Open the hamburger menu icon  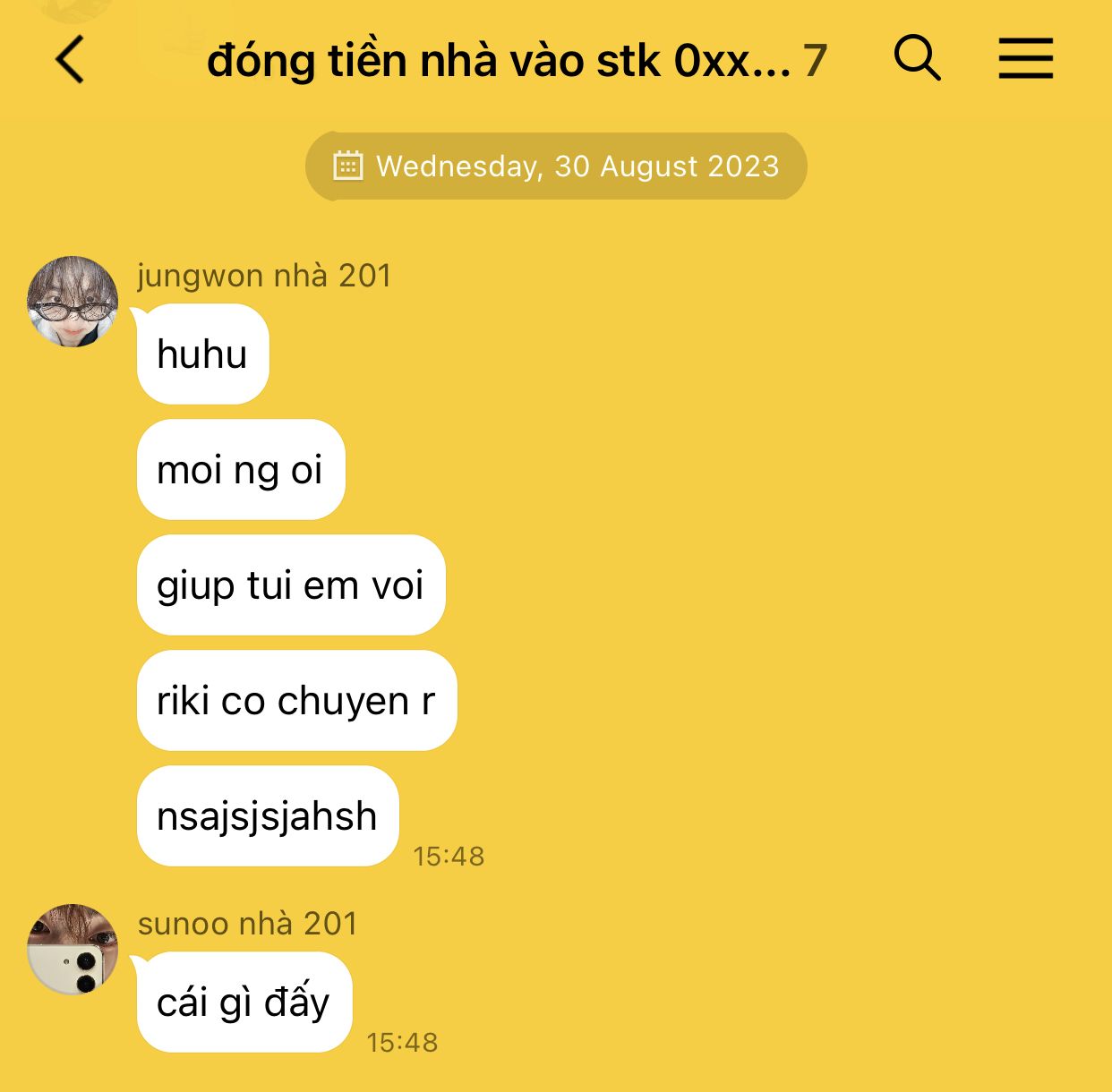point(1026,58)
